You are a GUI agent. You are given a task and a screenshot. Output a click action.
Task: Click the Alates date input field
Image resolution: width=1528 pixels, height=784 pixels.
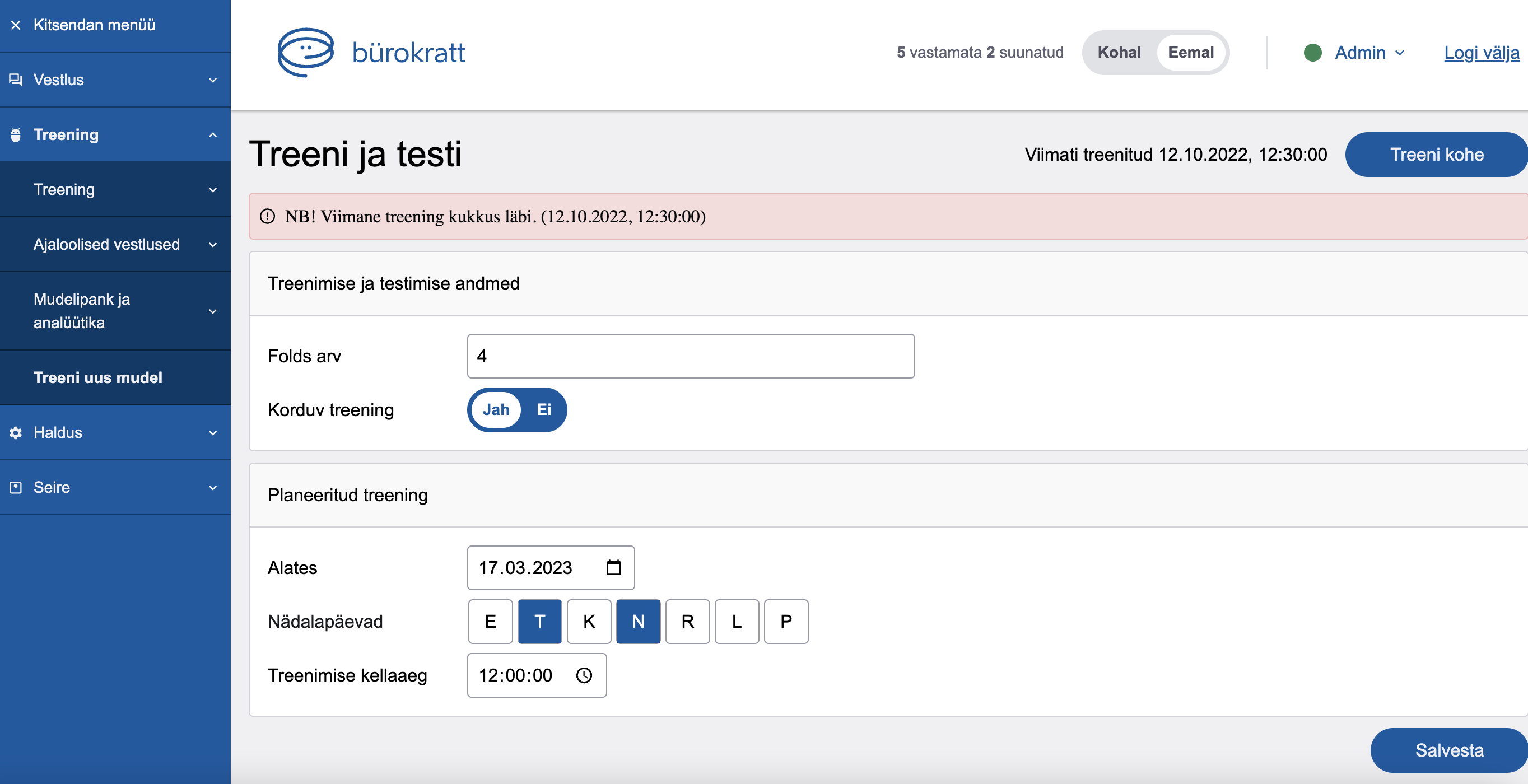(551, 567)
